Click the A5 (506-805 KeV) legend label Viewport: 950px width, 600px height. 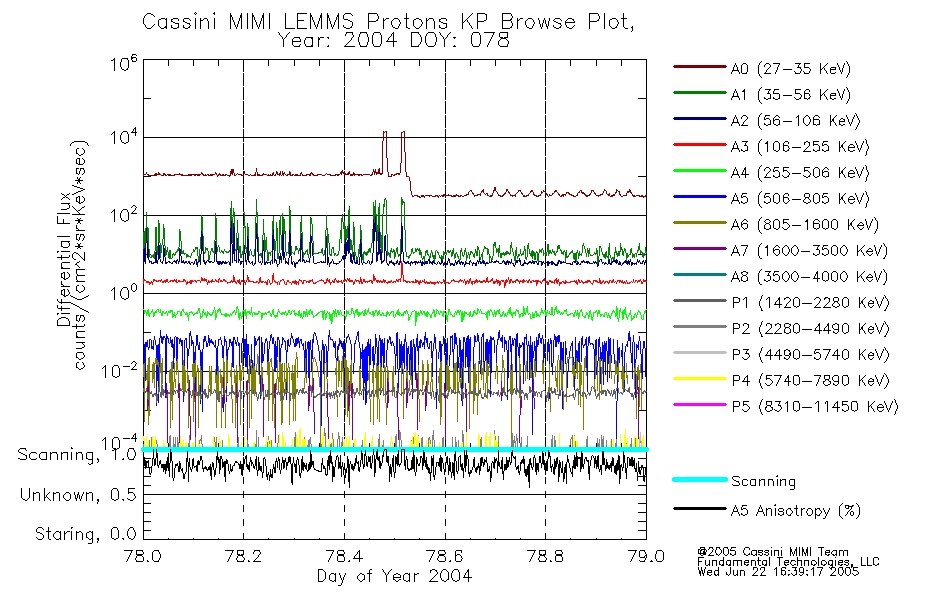point(800,199)
